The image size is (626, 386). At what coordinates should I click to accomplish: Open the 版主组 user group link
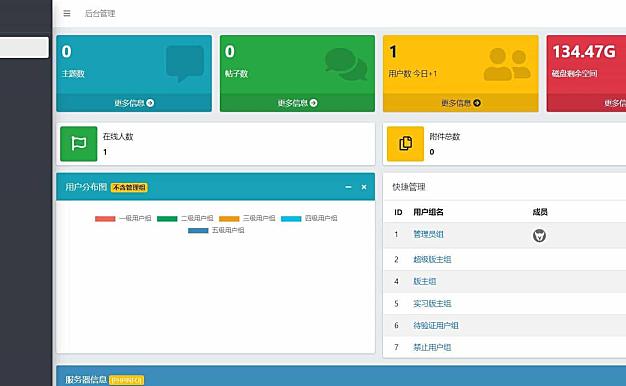425,281
